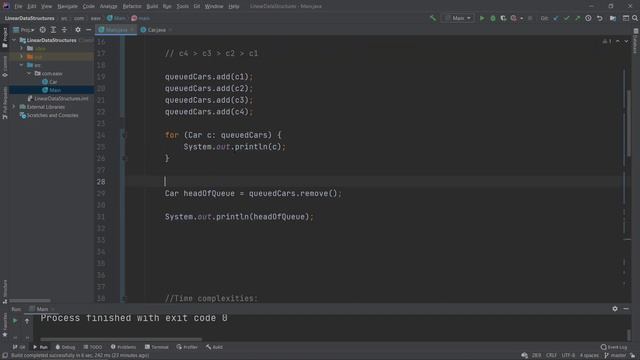Open the Window menu
This screenshot has height=360, width=640.
tap(214, 7)
